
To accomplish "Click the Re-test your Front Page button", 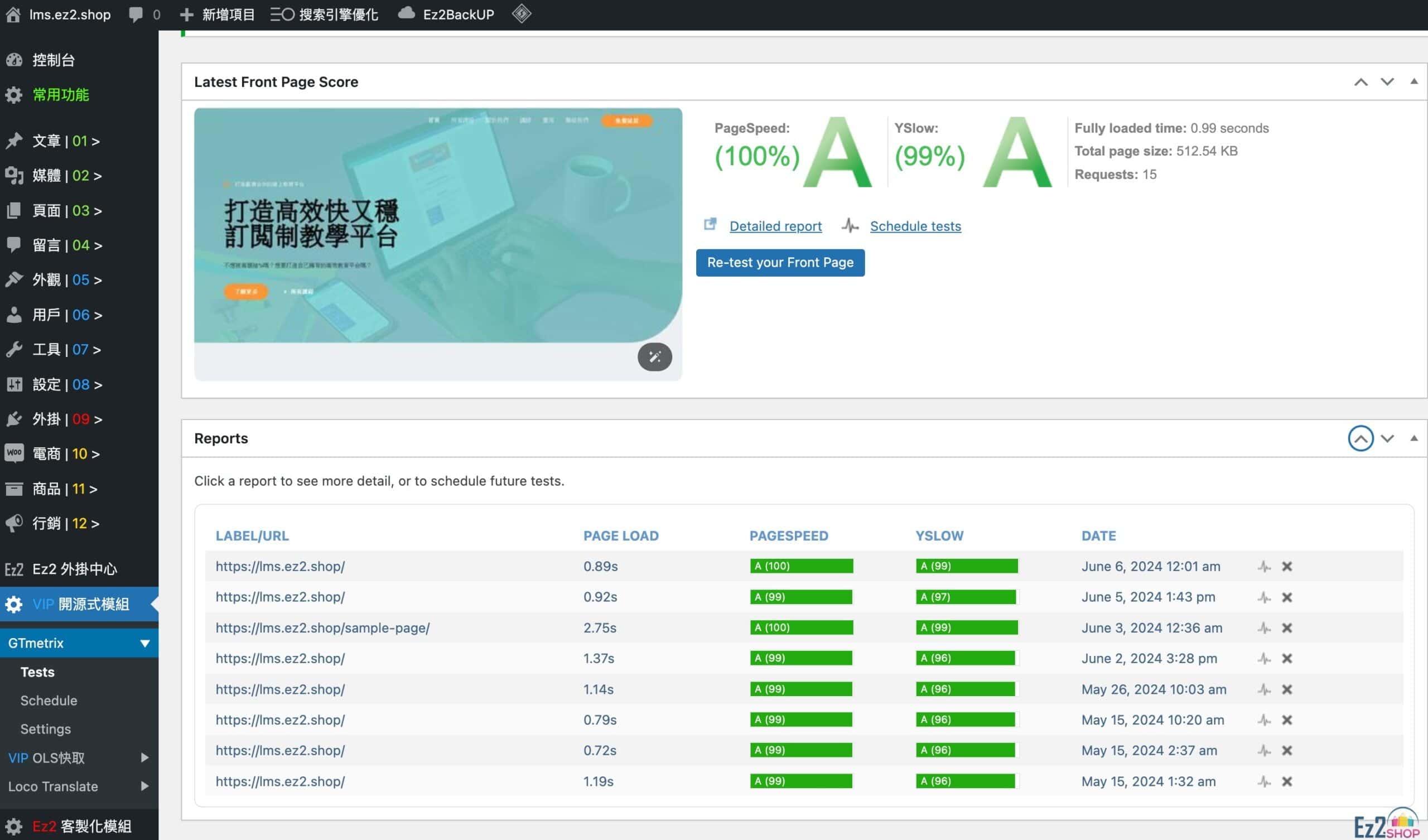I will tap(780, 262).
